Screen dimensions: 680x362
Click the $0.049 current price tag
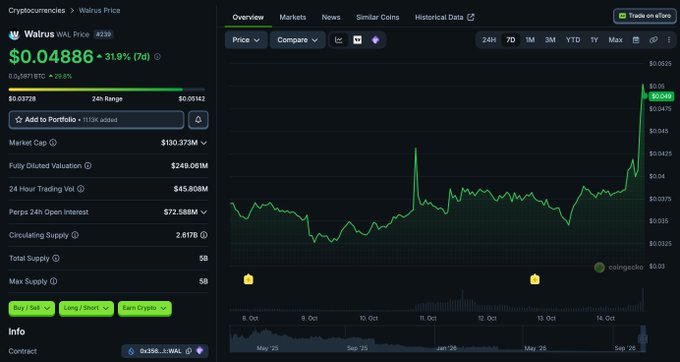tap(661, 96)
